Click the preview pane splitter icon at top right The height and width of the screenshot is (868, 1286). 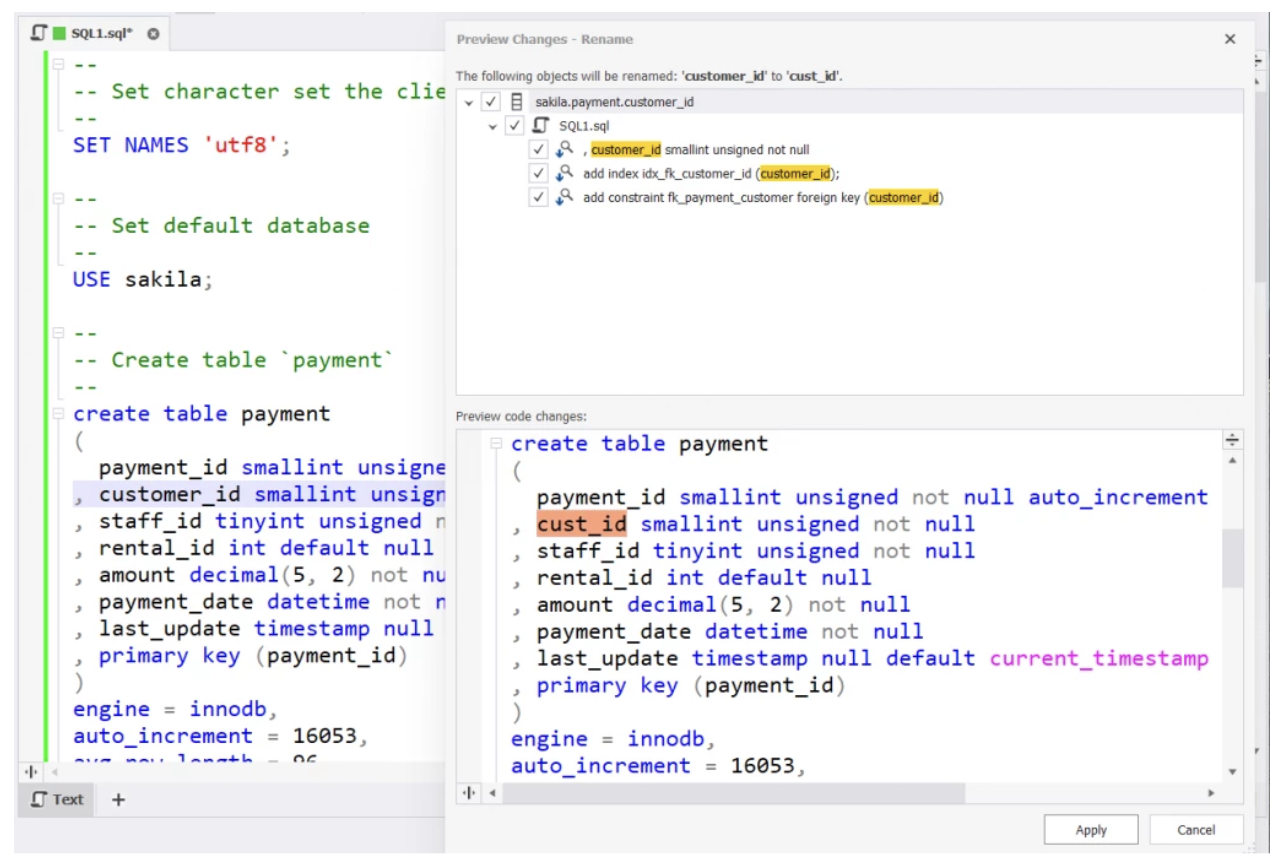pyautogui.click(x=1233, y=441)
